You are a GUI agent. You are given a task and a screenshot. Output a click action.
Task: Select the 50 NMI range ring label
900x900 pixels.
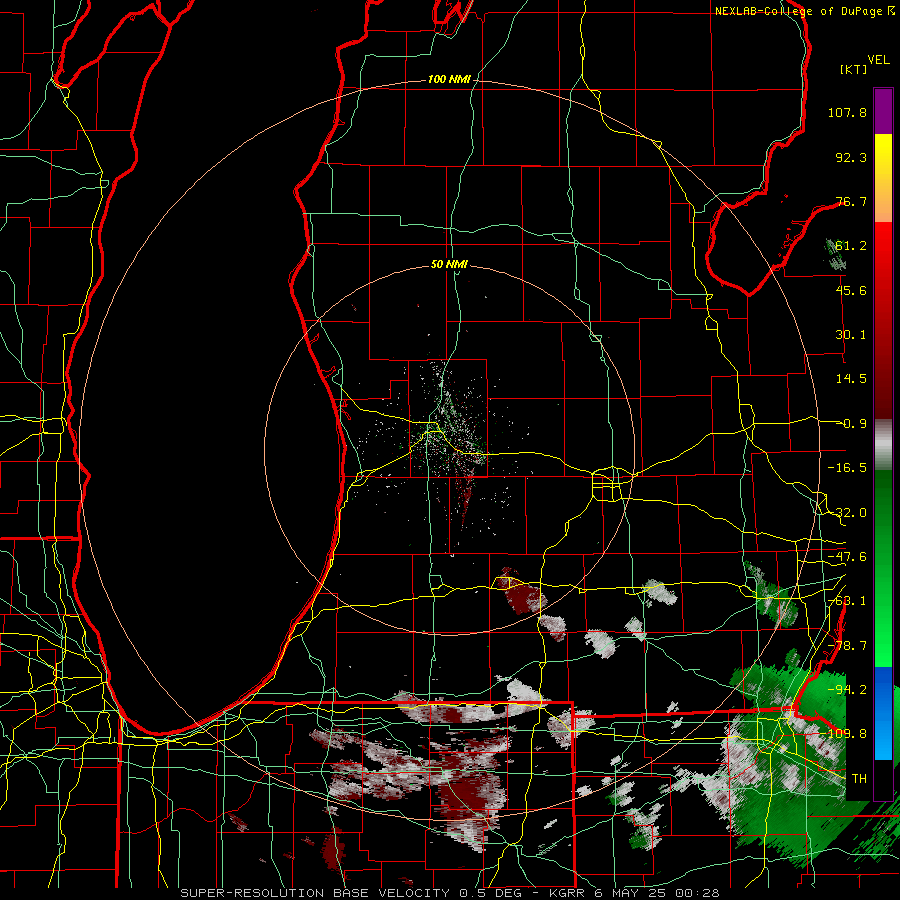click(449, 264)
